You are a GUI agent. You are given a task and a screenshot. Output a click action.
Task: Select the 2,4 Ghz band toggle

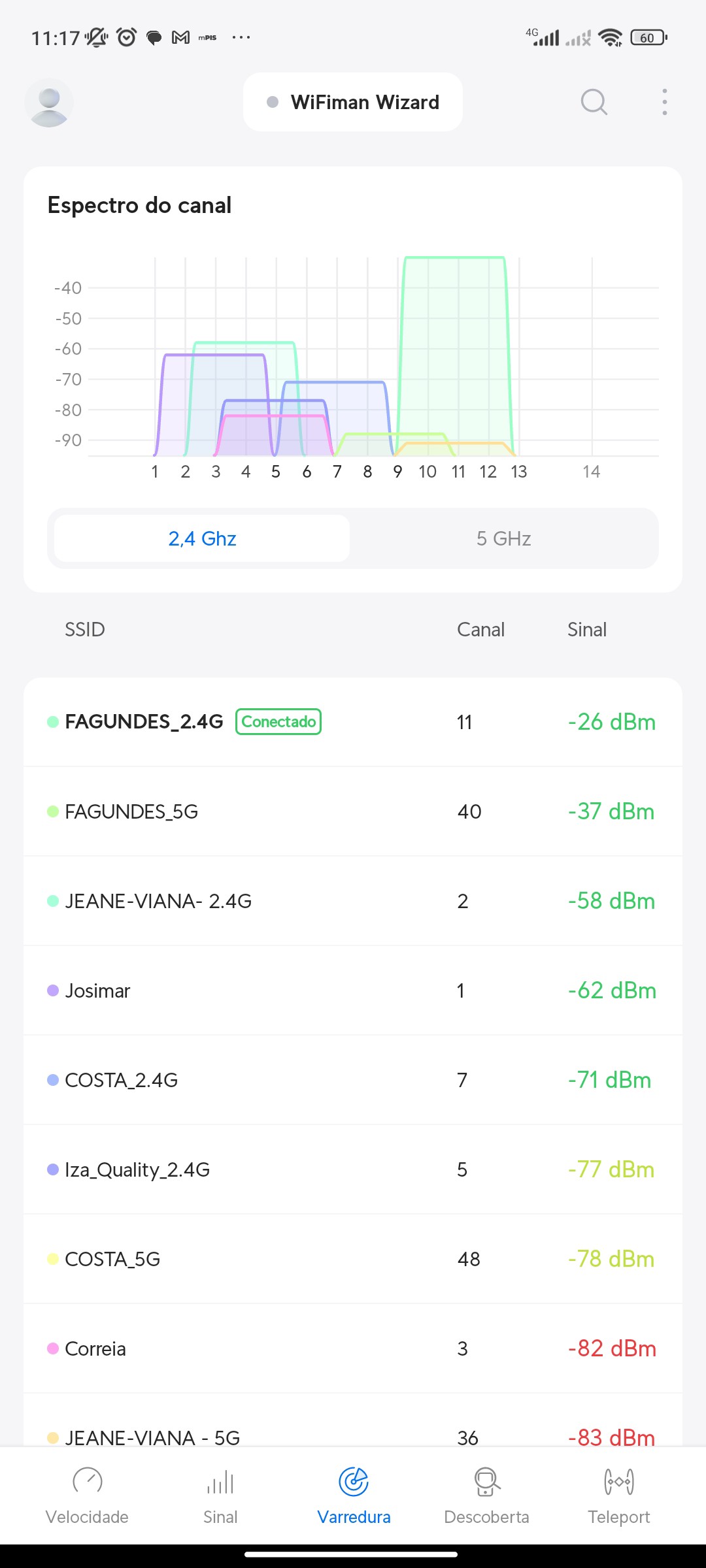(x=202, y=538)
